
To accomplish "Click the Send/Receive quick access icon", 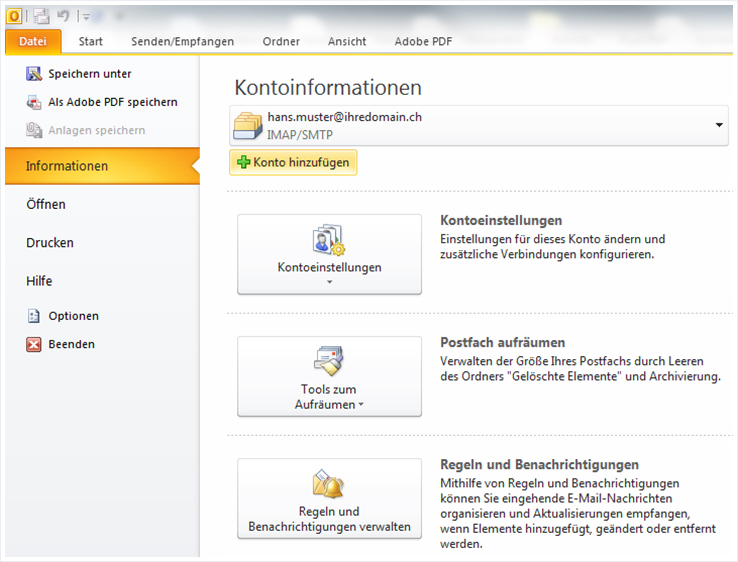I will coord(41,16).
